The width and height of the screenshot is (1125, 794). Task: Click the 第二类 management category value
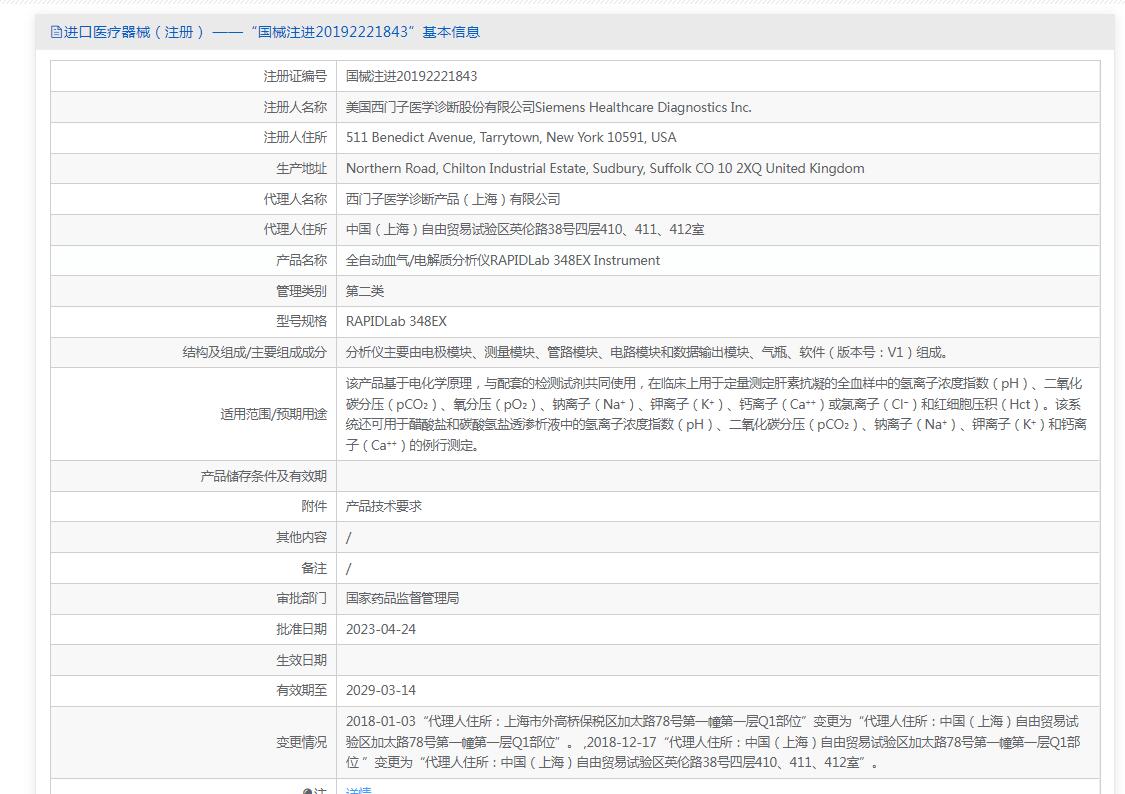pyautogui.click(x=365, y=291)
